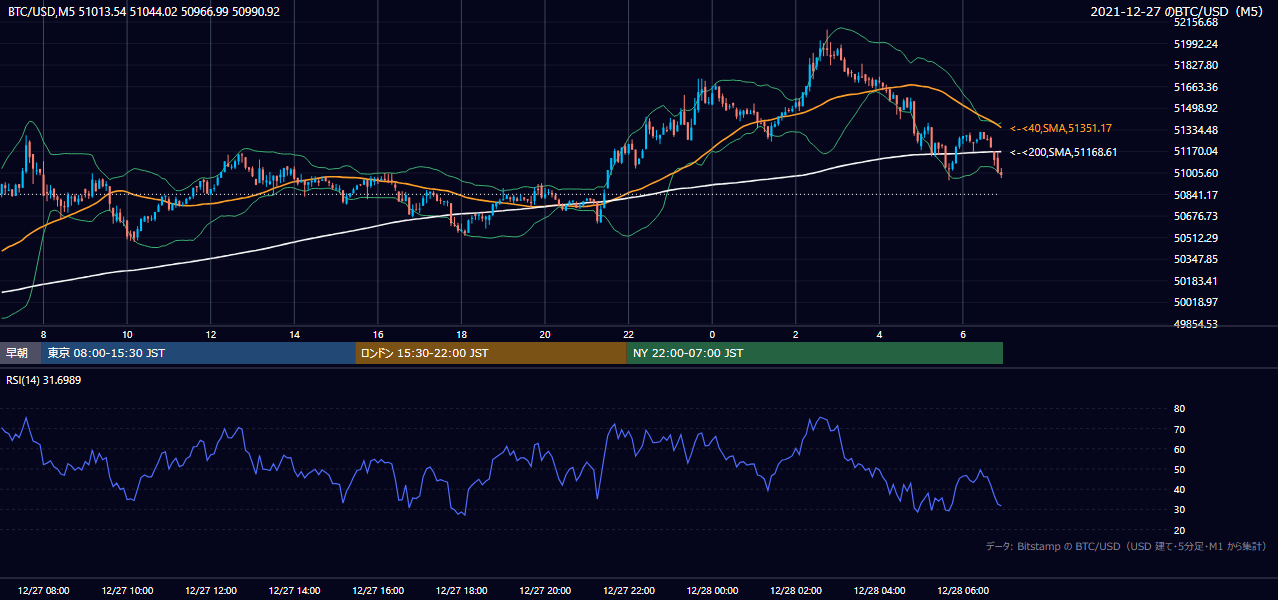Click hour tick 0 under price chart
This screenshot has height=600, width=1278.
[712, 333]
